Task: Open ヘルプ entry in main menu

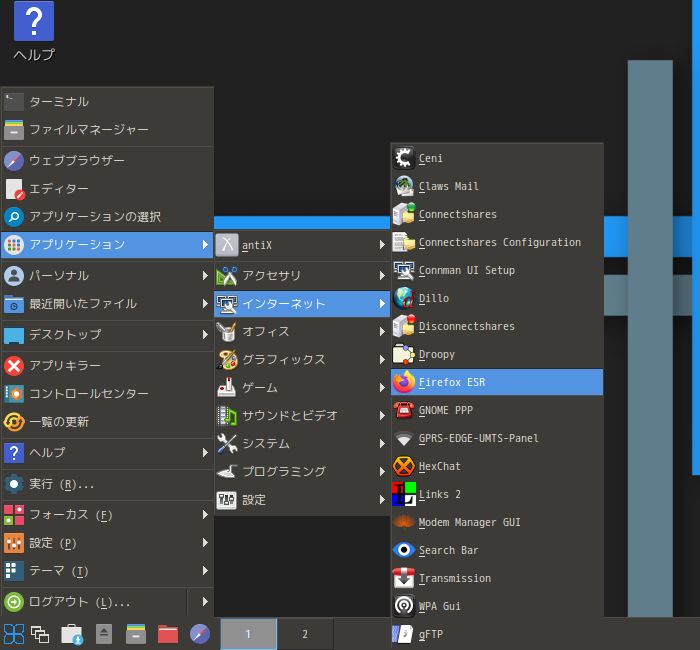Action: coord(107,453)
